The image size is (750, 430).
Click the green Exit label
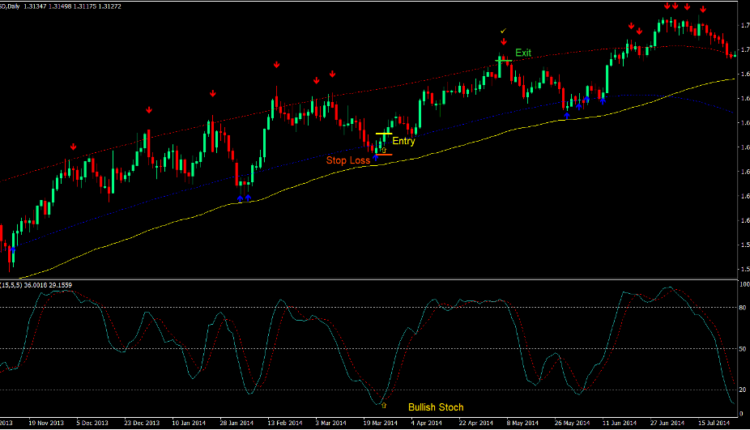click(524, 52)
